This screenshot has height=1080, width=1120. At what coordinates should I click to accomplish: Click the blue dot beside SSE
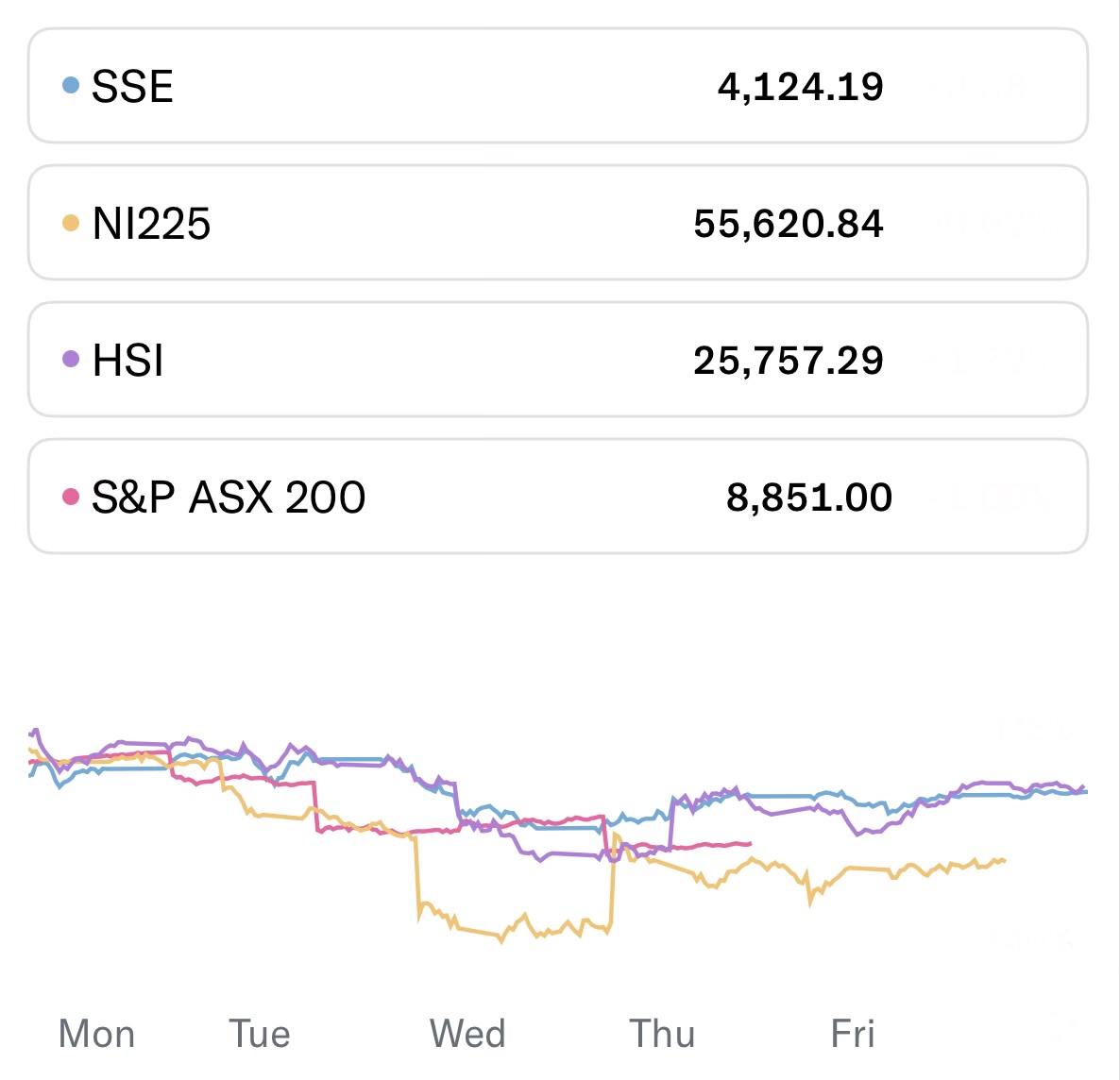pos(70,86)
